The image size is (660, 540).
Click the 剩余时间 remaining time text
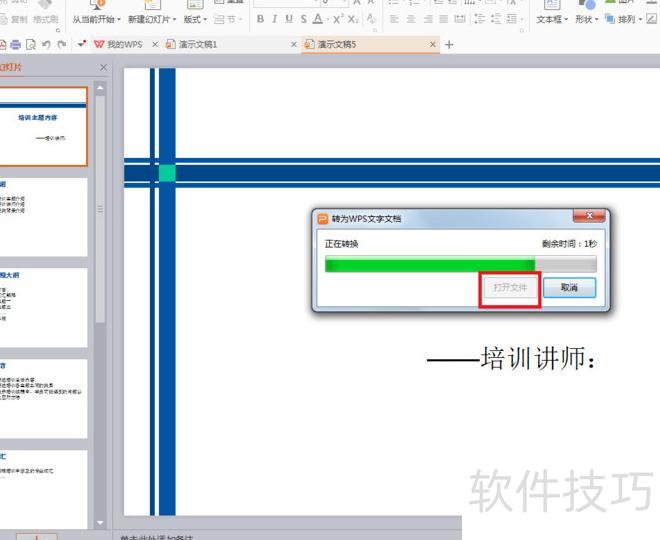[569, 244]
